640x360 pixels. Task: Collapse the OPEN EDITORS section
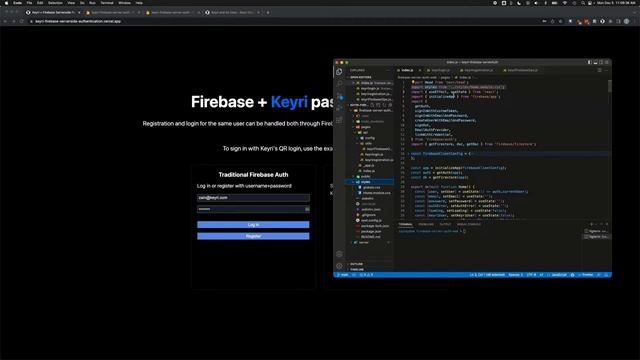click(361, 77)
